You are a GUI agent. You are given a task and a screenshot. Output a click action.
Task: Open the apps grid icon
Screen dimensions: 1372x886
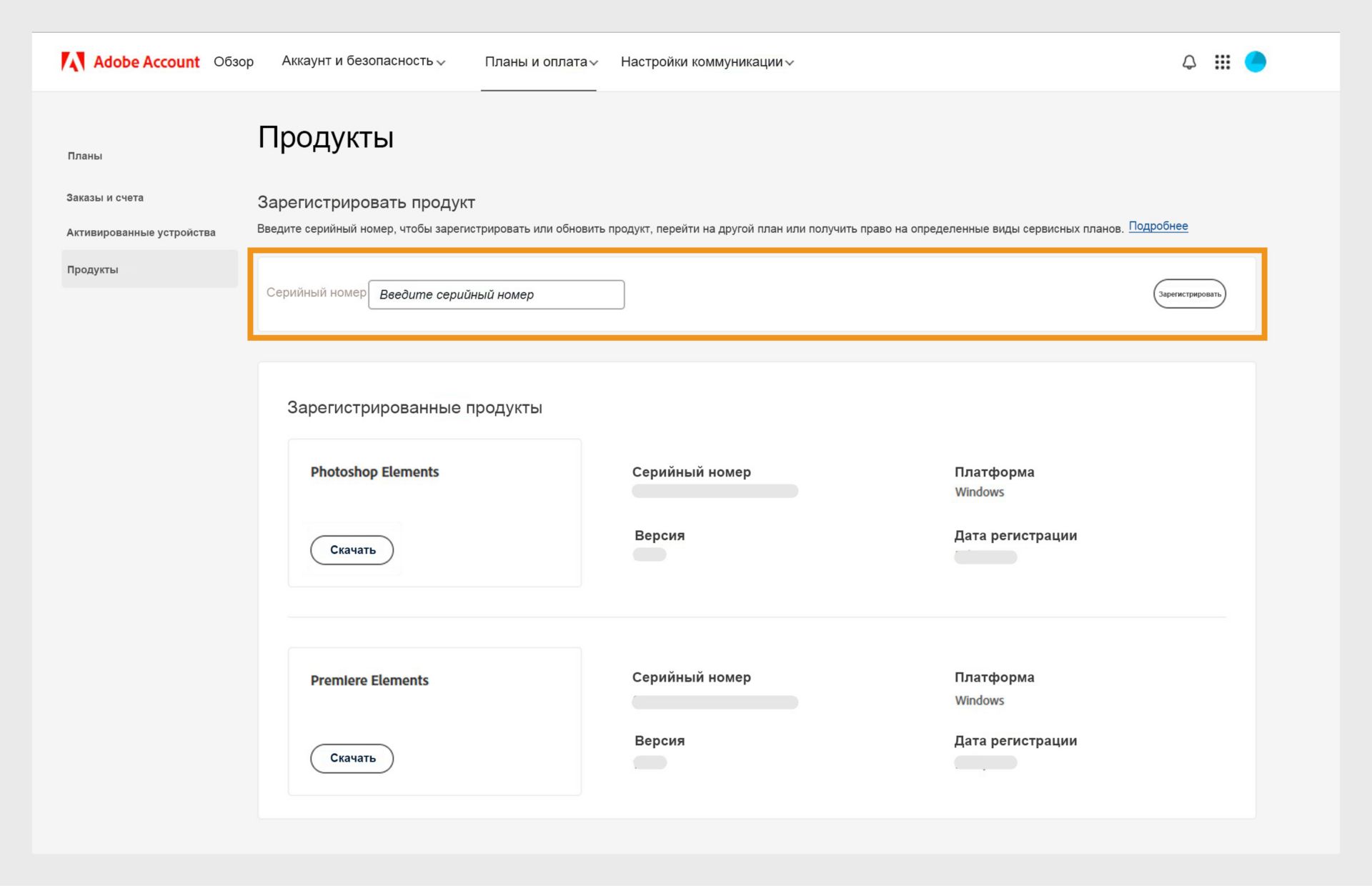pyautogui.click(x=1222, y=62)
